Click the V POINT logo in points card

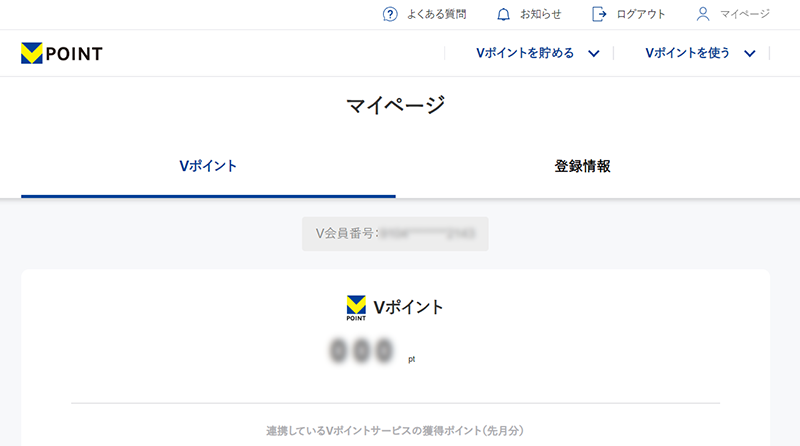[356, 308]
